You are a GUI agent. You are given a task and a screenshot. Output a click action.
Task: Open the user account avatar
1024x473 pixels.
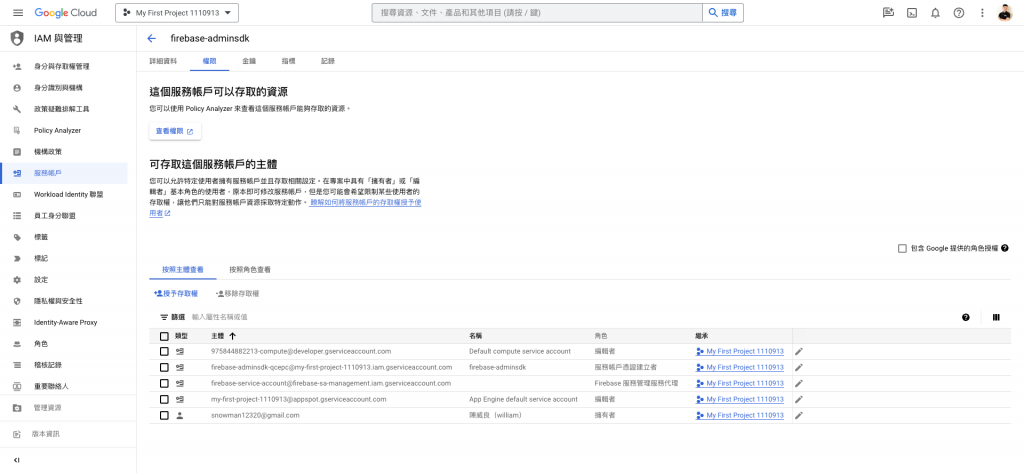click(1005, 12)
